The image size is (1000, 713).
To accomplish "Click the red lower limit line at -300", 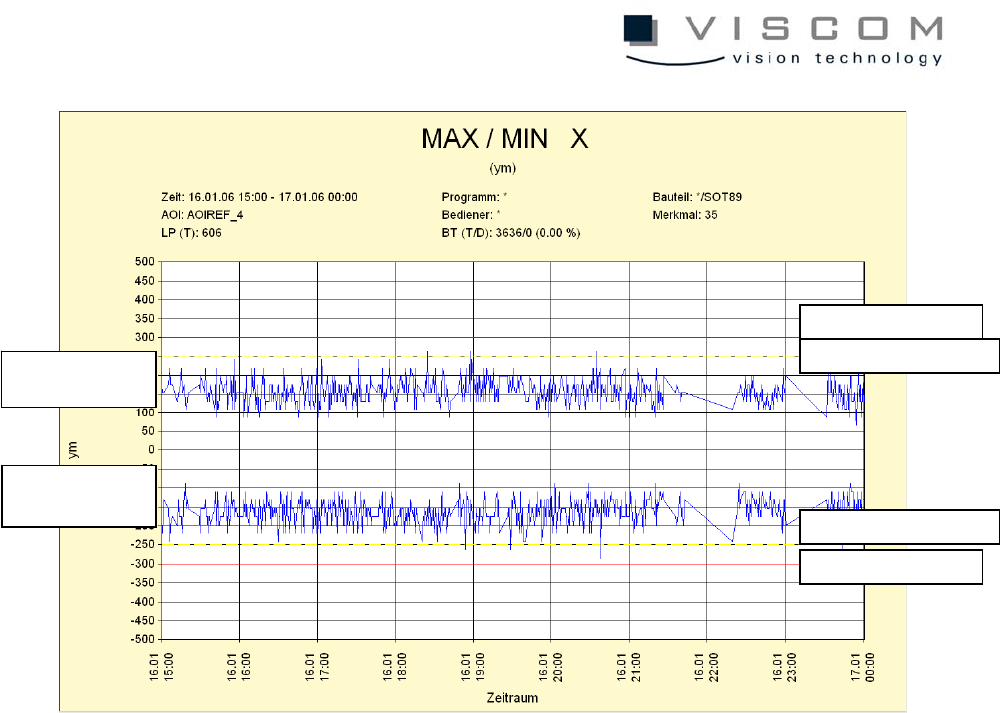I will tap(480, 564).
